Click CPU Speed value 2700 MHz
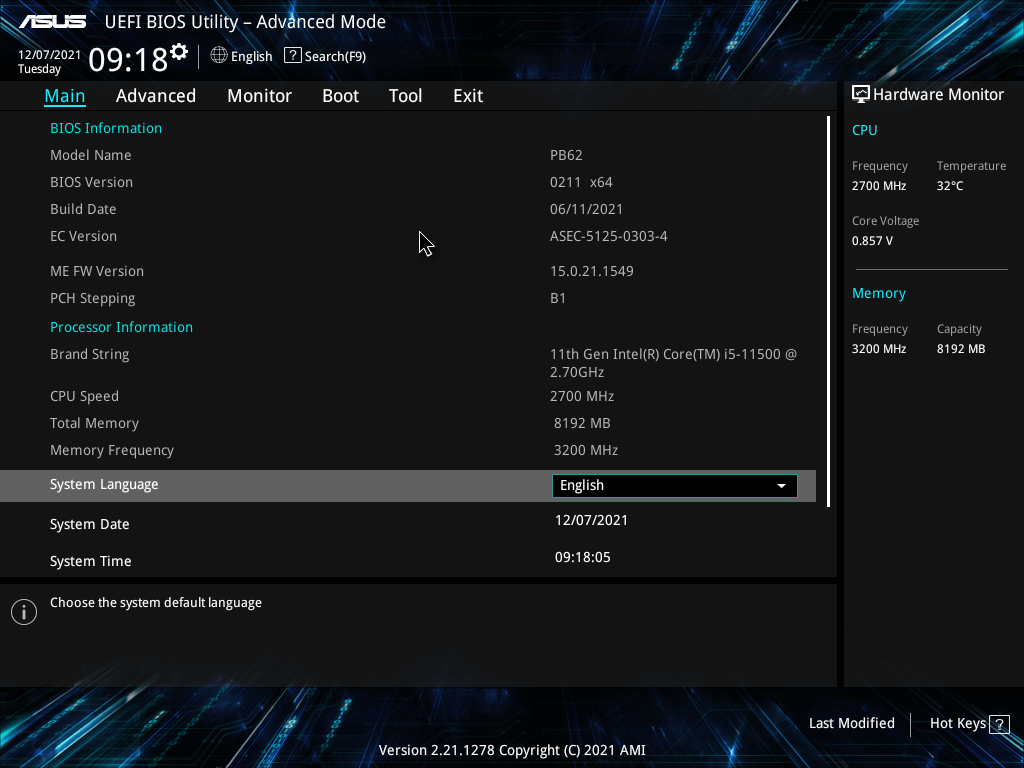The width and height of the screenshot is (1024, 768). pyautogui.click(x=582, y=396)
